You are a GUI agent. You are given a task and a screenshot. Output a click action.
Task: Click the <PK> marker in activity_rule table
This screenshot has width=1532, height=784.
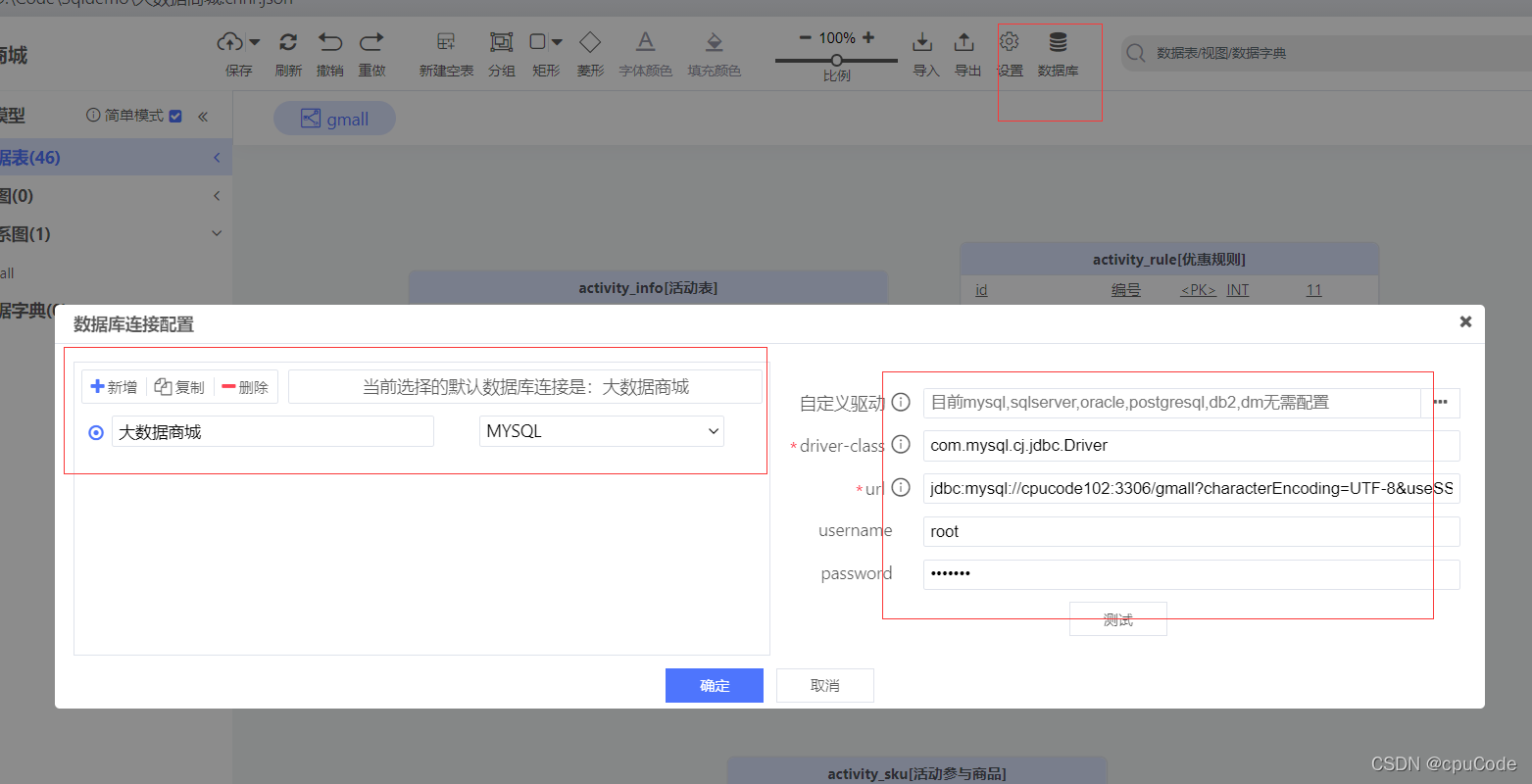pos(1198,290)
